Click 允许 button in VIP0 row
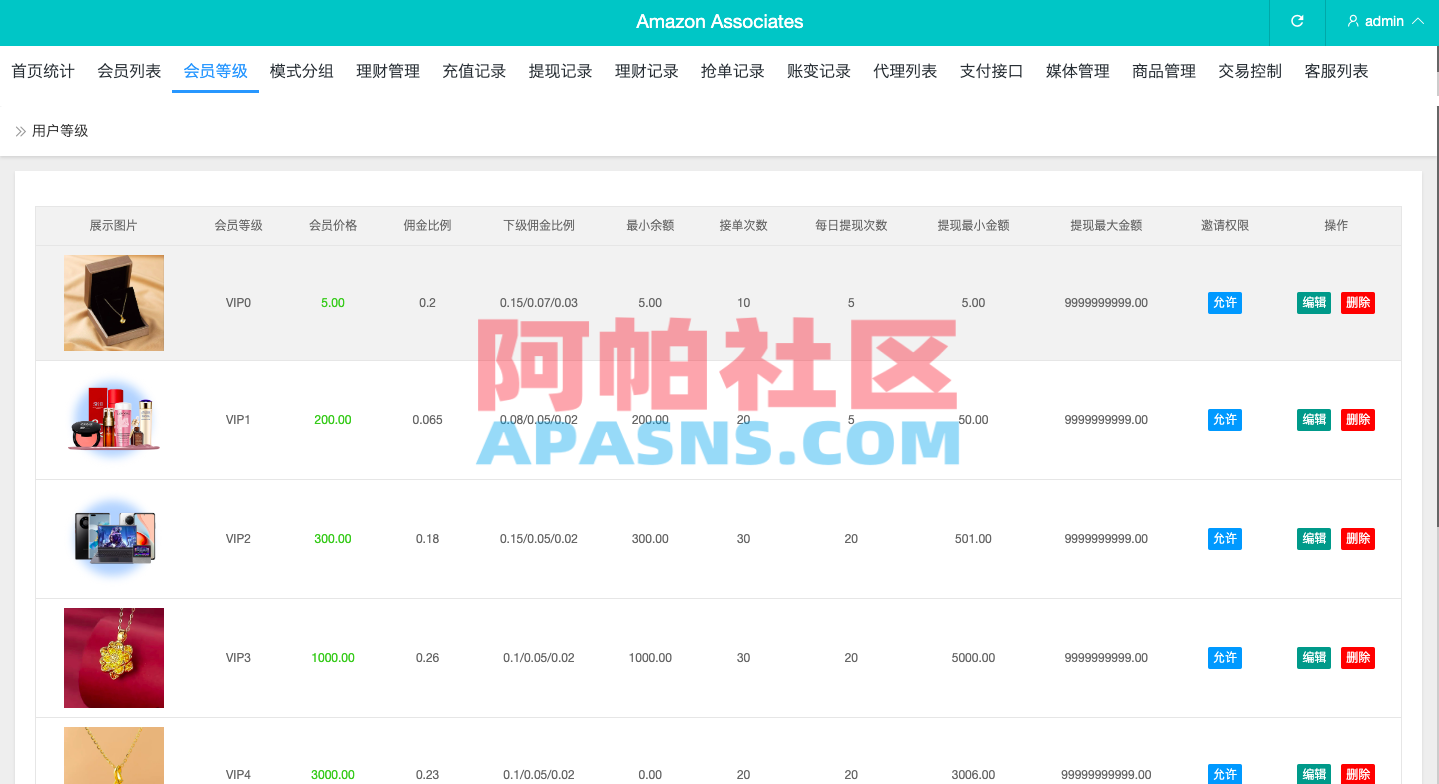 pos(1225,303)
